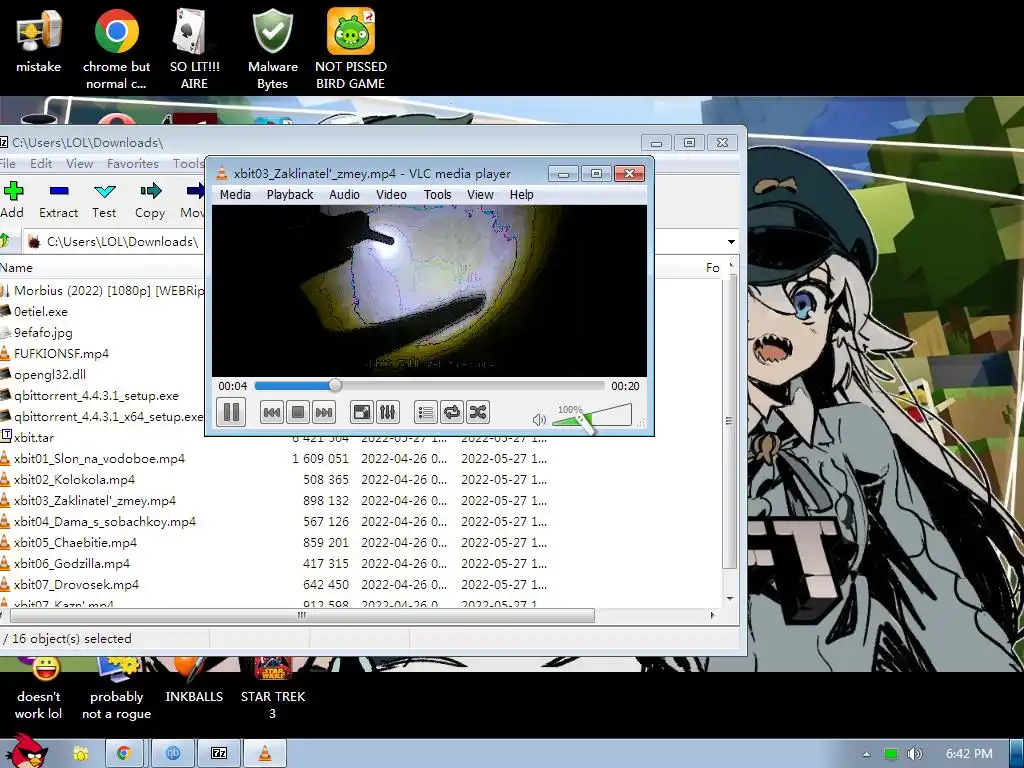
Task: Select 0etiel.exe file
Action: (40, 312)
